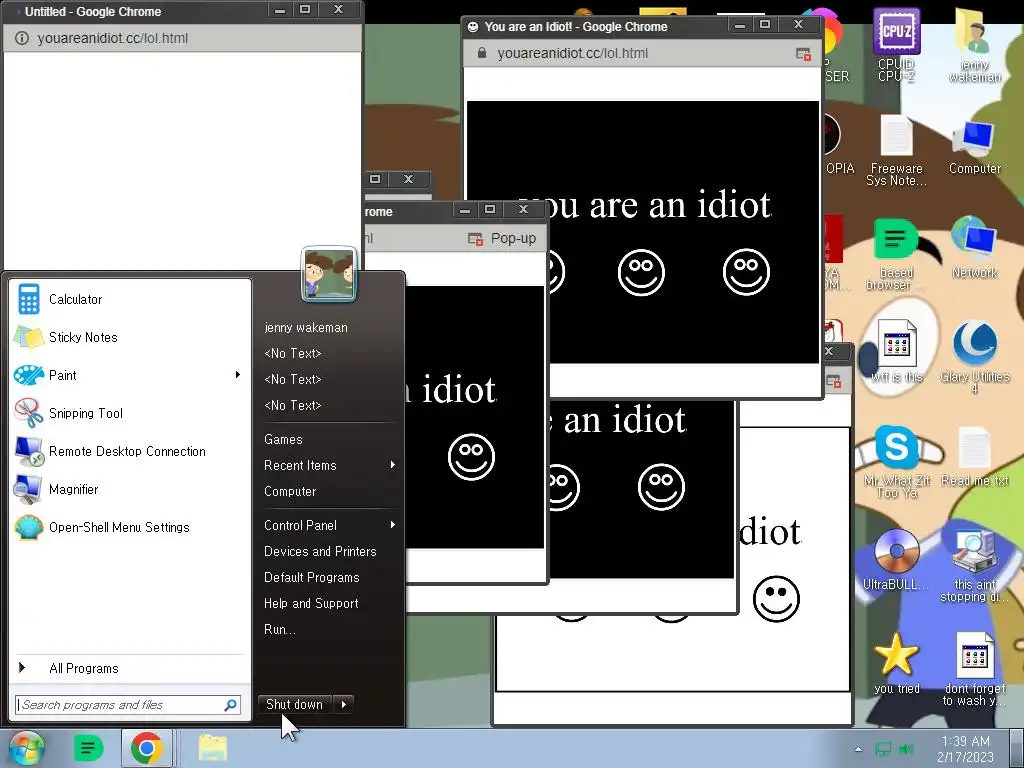Open this aint stopping desktop icon
The height and width of the screenshot is (768, 1024).
pos(974,566)
